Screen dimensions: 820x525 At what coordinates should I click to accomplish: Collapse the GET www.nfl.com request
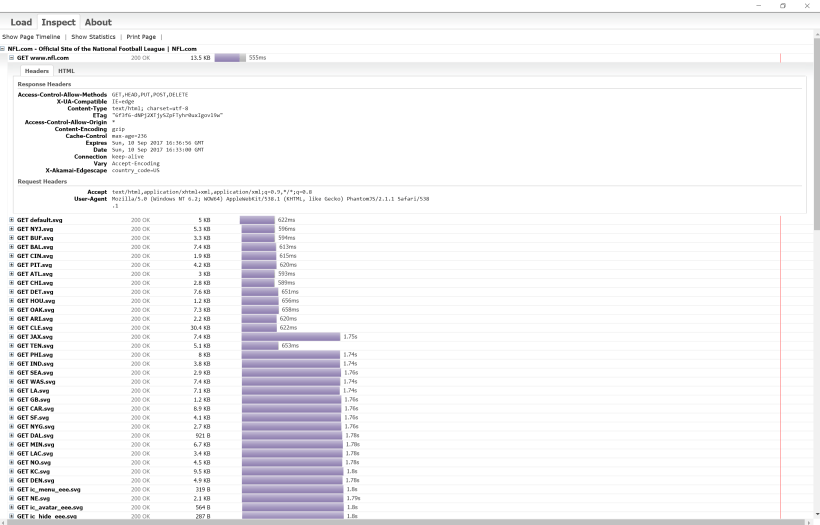[12, 58]
